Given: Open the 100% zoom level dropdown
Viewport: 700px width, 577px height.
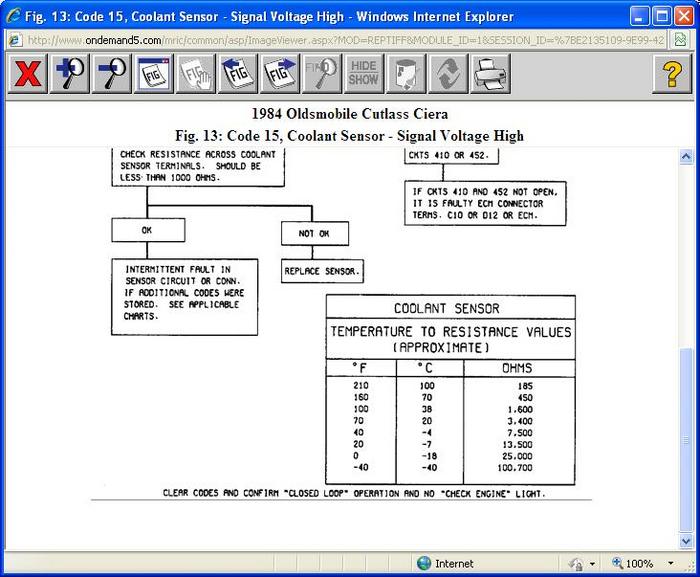Looking at the screenshot, I should click(x=671, y=564).
